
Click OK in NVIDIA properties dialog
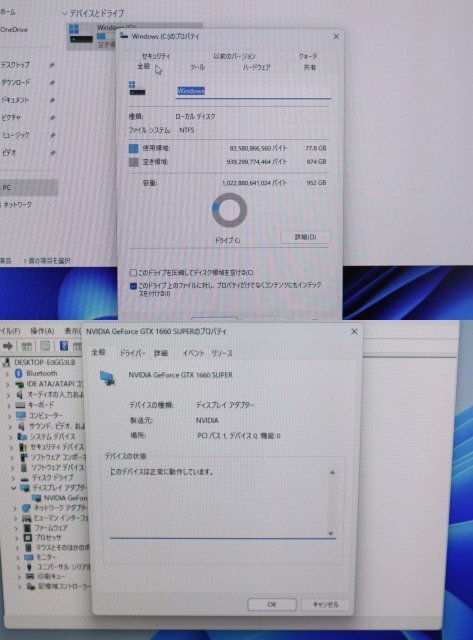pyautogui.click(x=272, y=604)
